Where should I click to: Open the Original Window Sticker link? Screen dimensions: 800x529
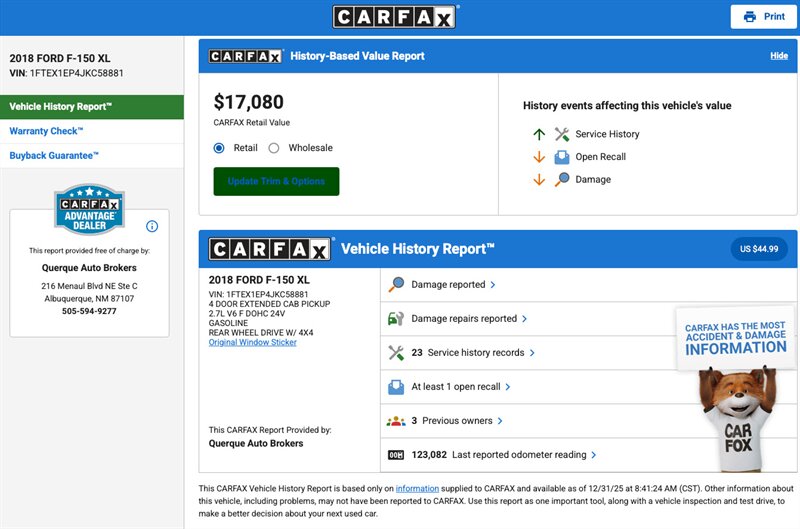point(252,343)
